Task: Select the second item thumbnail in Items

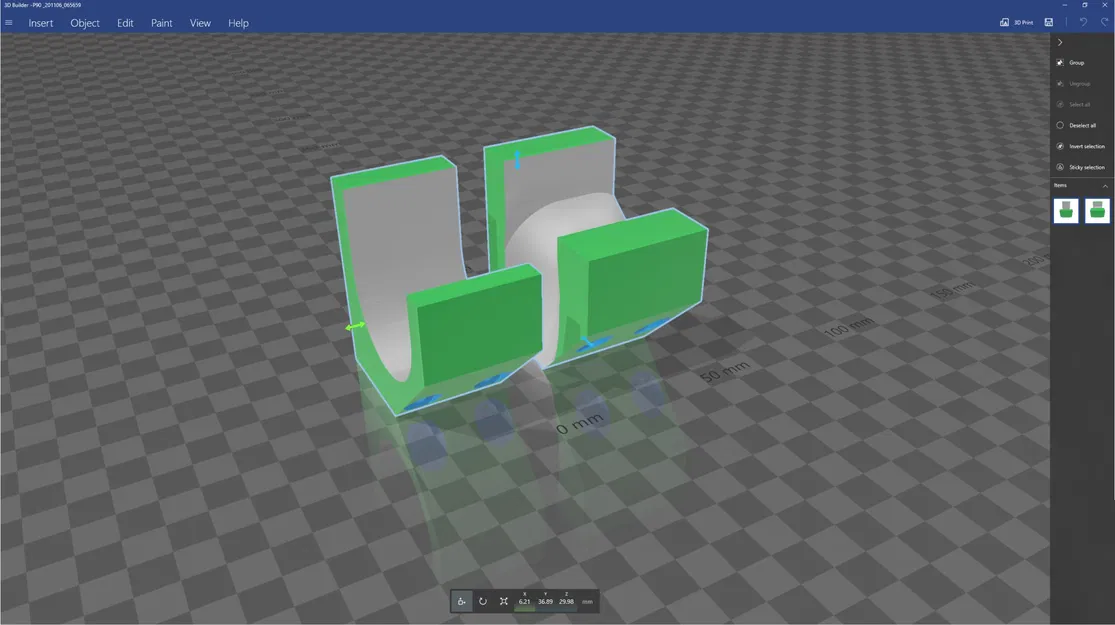Action: click(x=1097, y=210)
